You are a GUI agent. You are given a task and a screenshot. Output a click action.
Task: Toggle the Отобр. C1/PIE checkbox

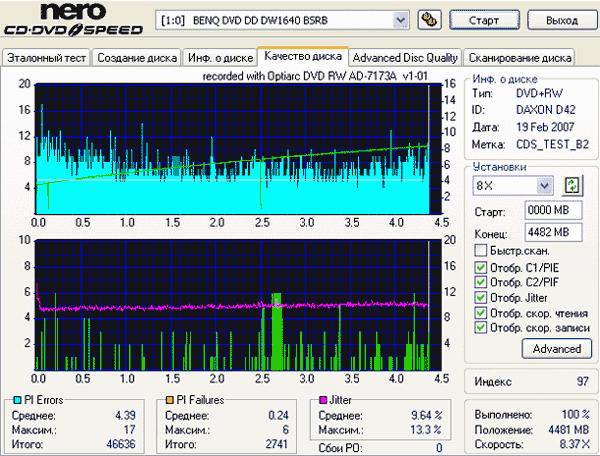480,267
